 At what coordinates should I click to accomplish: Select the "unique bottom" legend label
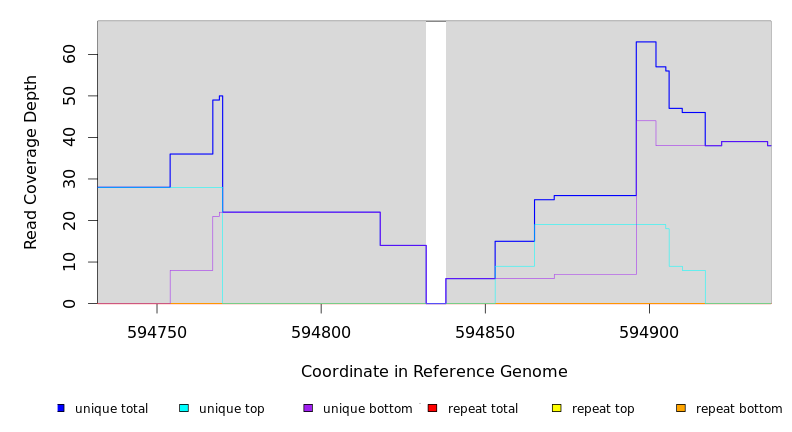(x=367, y=409)
